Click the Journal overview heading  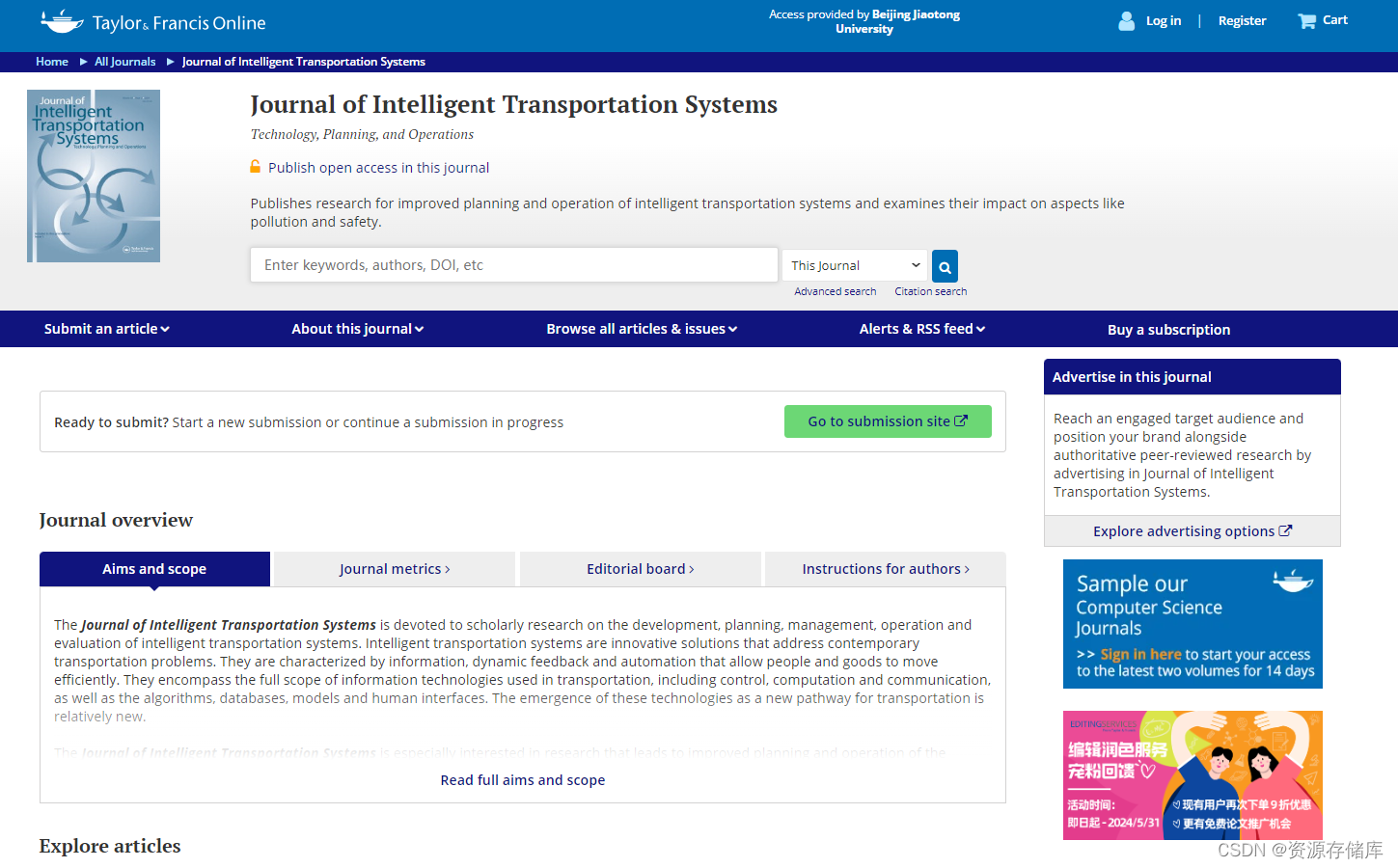tap(116, 520)
